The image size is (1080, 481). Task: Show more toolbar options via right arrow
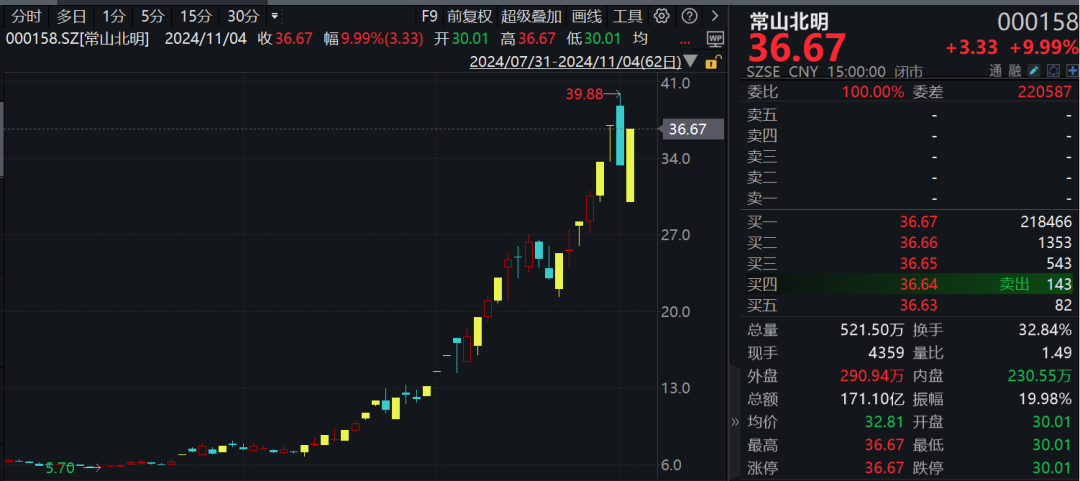[715, 16]
